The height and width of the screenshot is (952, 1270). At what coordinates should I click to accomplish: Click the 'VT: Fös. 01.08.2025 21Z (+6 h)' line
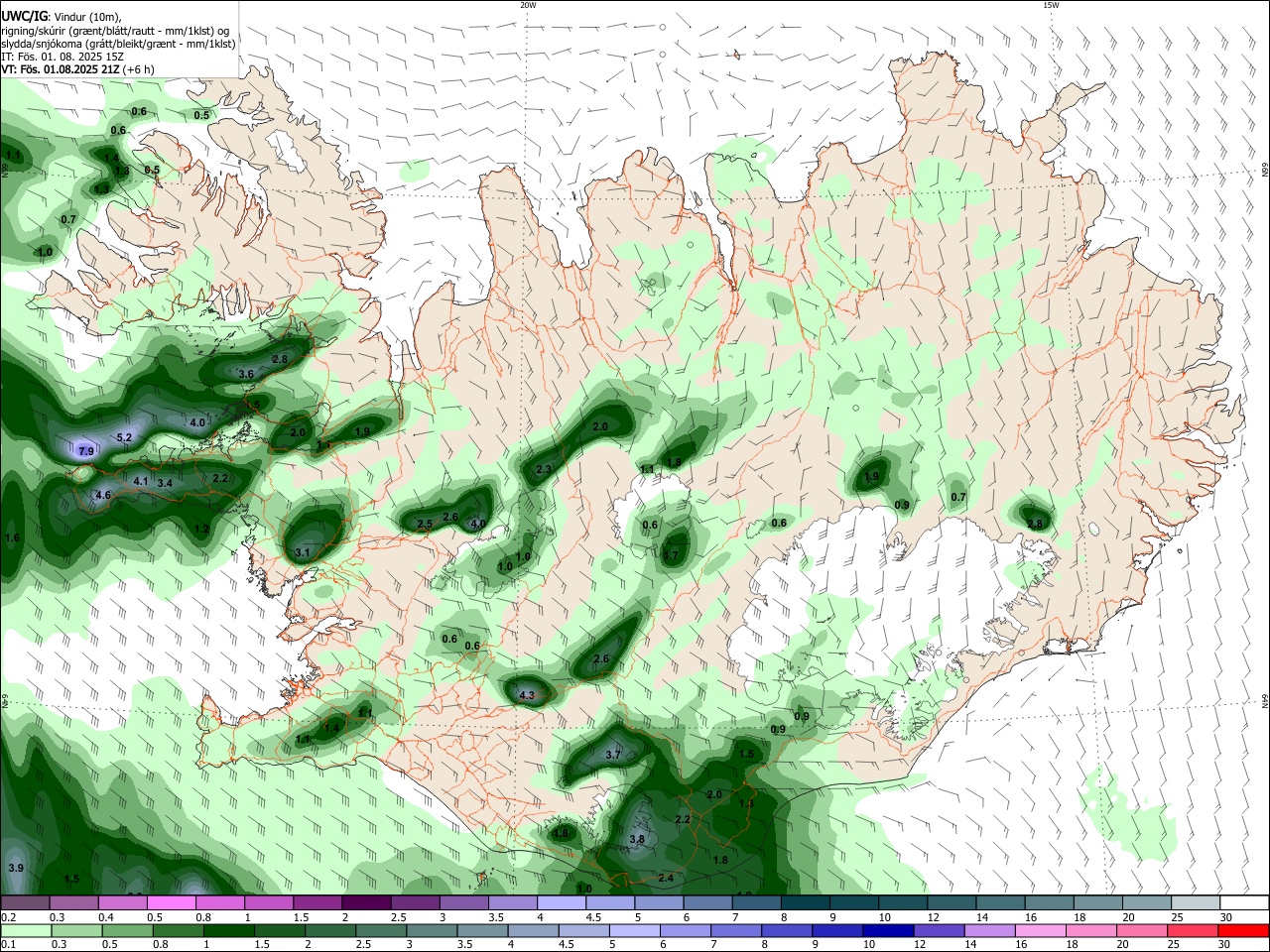[x=77, y=69]
